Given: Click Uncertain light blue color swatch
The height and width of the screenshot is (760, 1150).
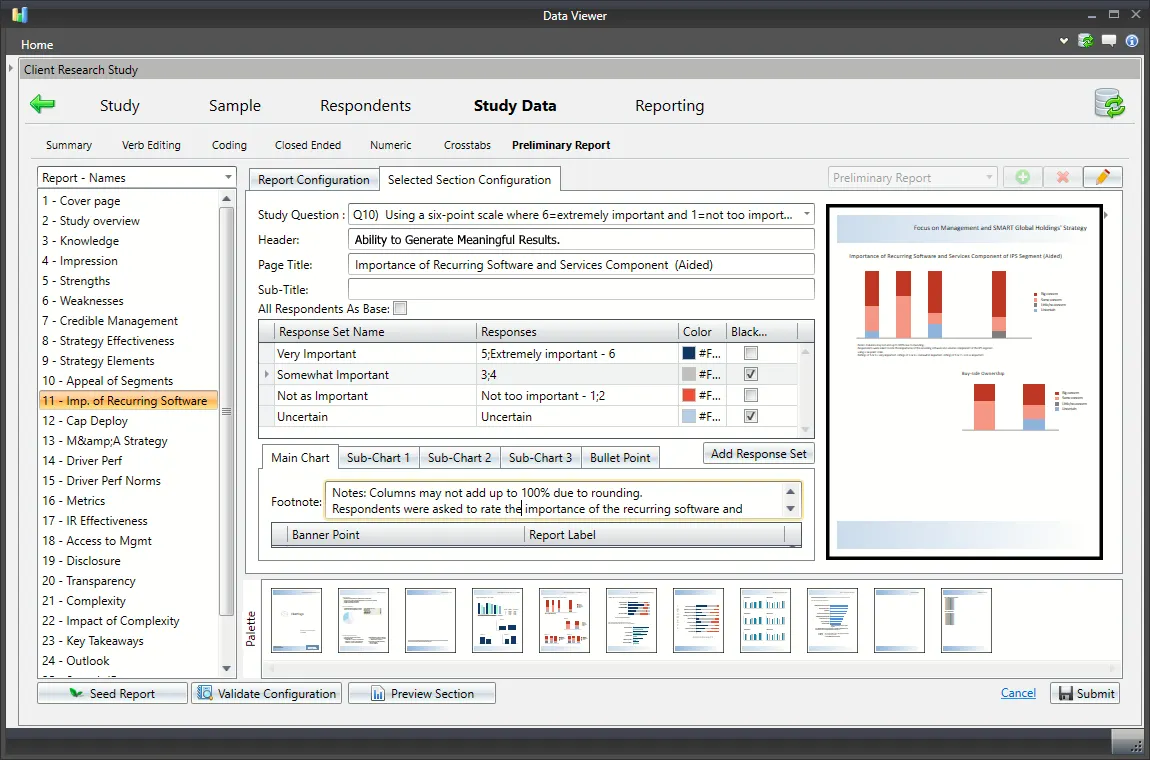Looking at the screenshot, I should [689, 416].
